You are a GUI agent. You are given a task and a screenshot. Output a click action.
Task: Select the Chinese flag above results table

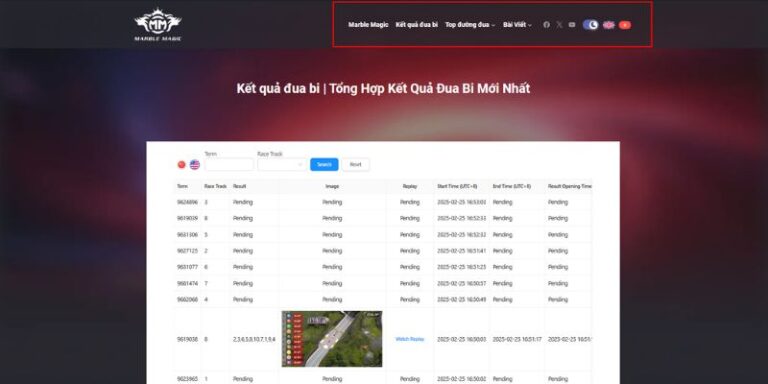click(182, 165)
